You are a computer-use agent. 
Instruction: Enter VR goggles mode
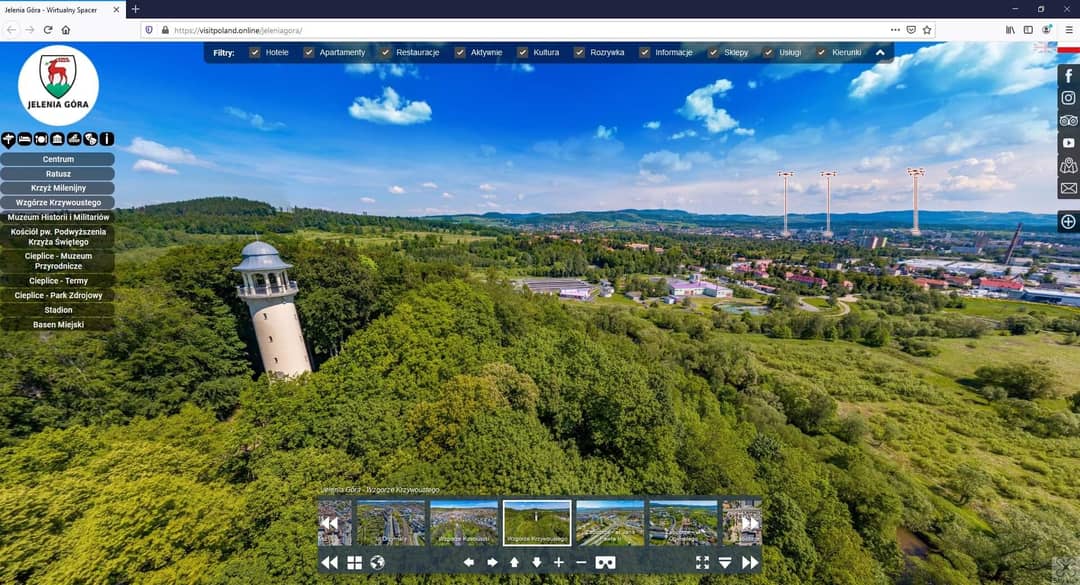605,563
